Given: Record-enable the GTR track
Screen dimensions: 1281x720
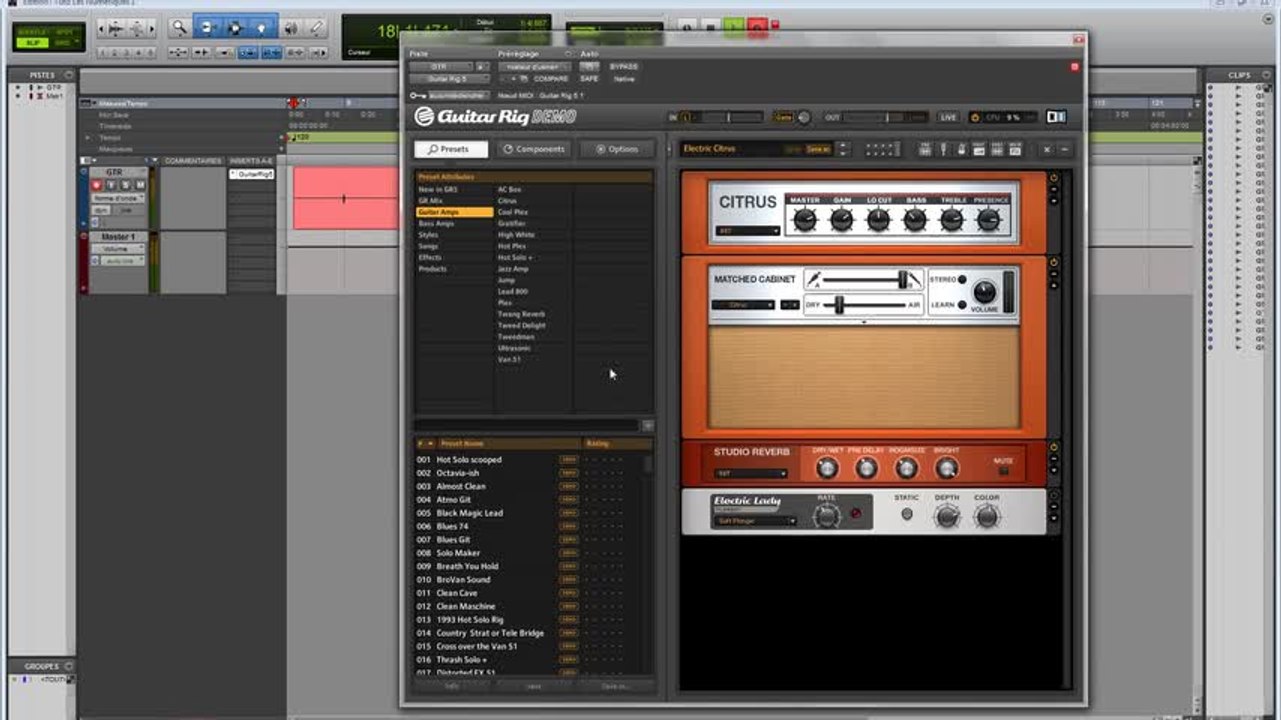Looking at the screenshot, I should pyautogui.click(x=97, y=185).
